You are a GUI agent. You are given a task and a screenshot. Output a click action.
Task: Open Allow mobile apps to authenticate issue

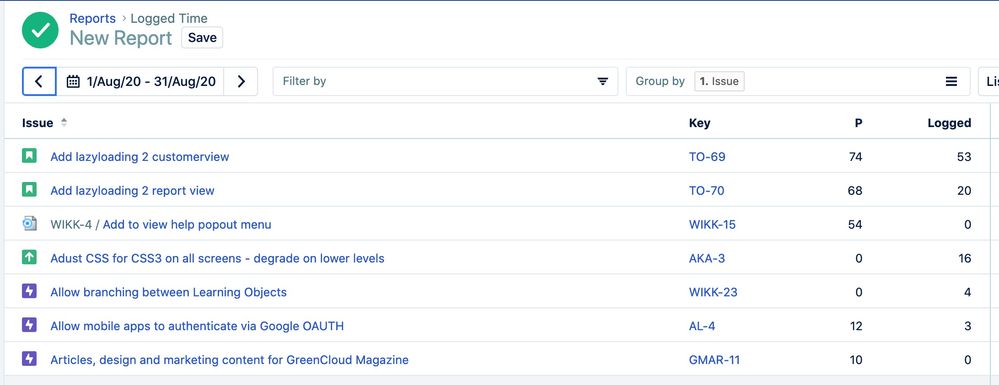click(197, 326)
